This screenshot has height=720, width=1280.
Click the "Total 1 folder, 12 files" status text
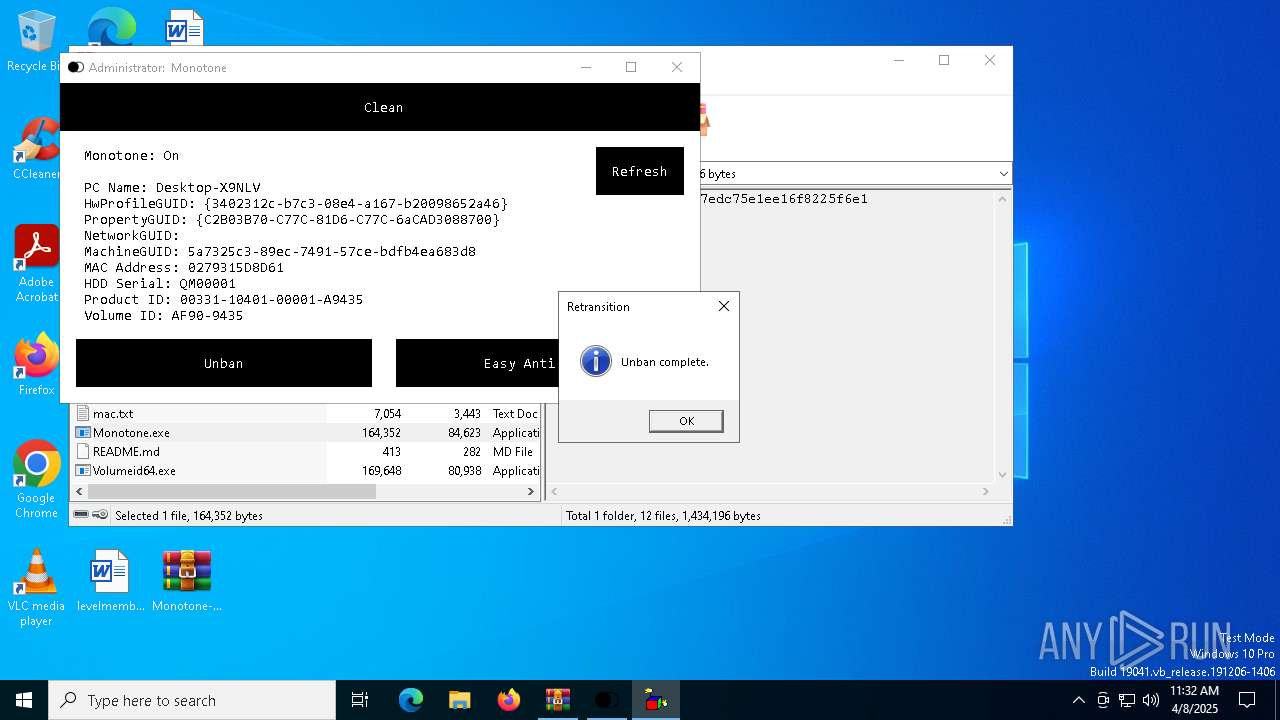coord(663,516)
